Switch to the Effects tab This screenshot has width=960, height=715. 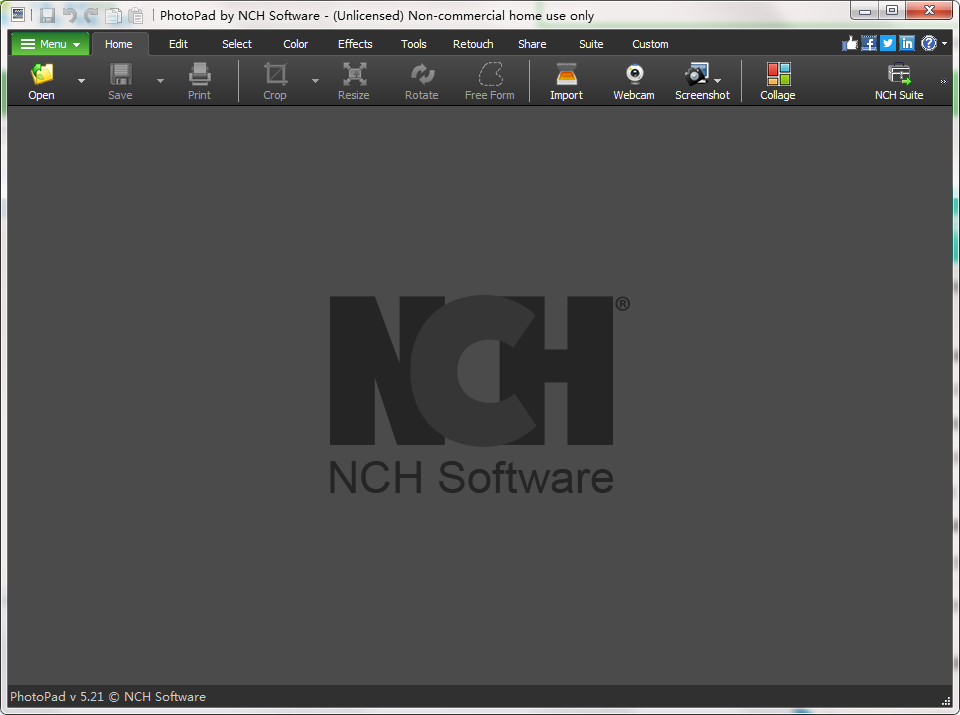(355, 44)
